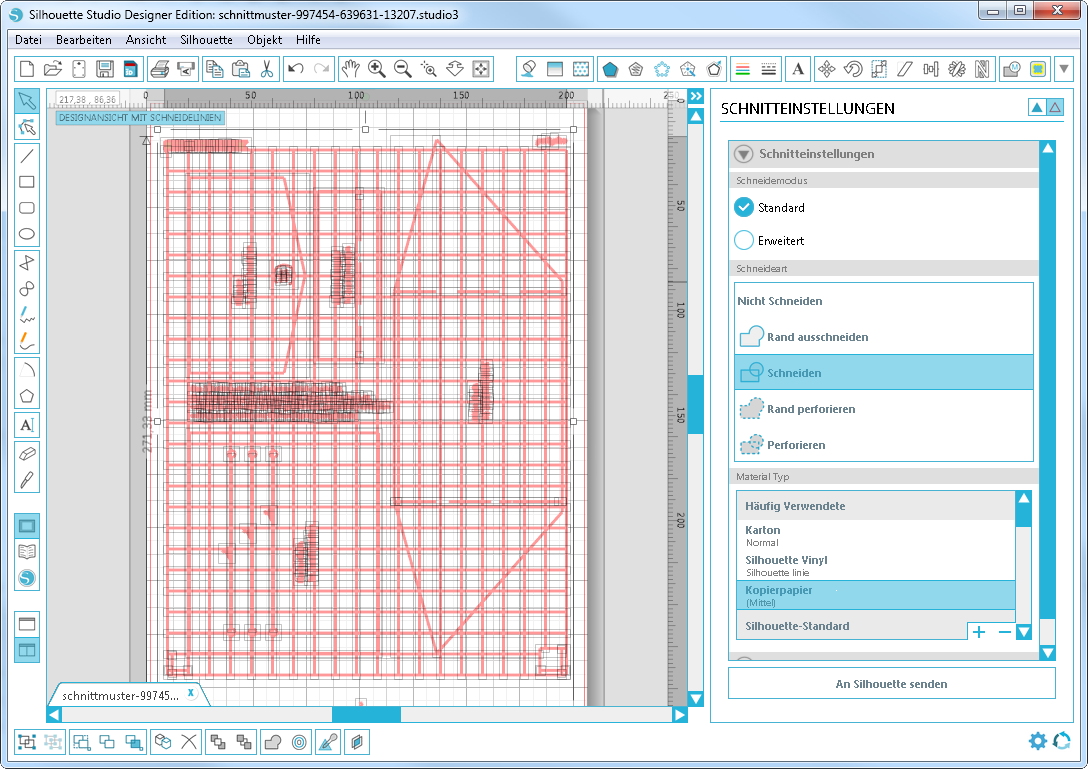Select the Ellipse drawing tool
This screenshot has height=769, width=1088.
coord(27,236)
